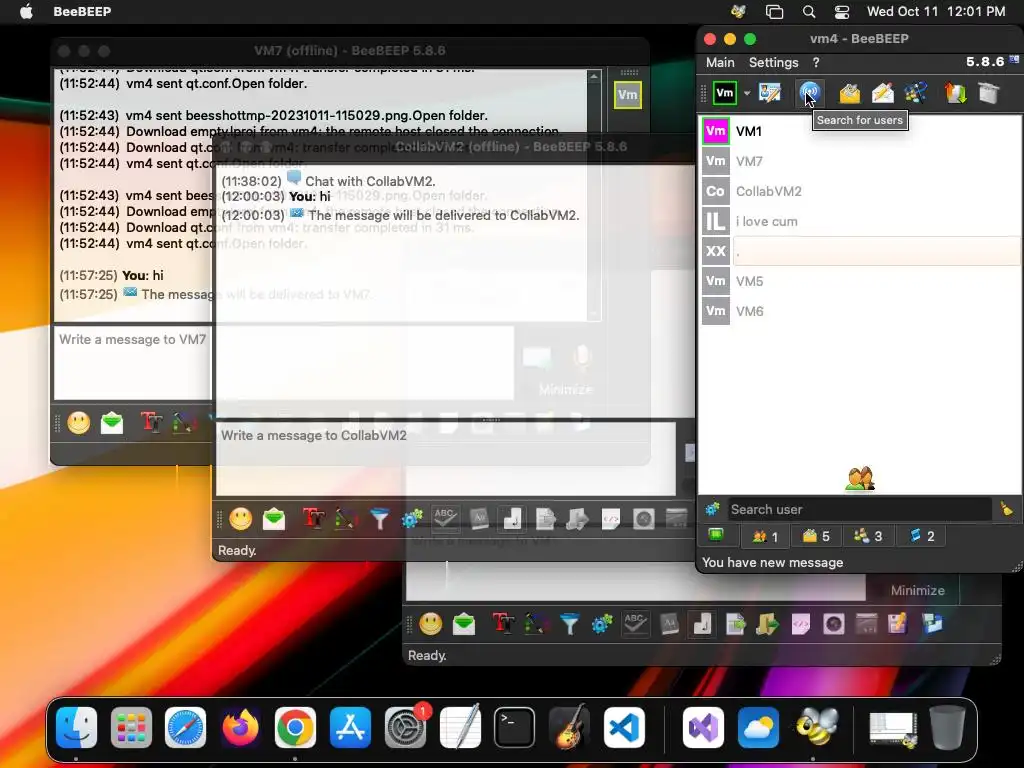Click send folder icon in bottom chat window

pos(768,624)
